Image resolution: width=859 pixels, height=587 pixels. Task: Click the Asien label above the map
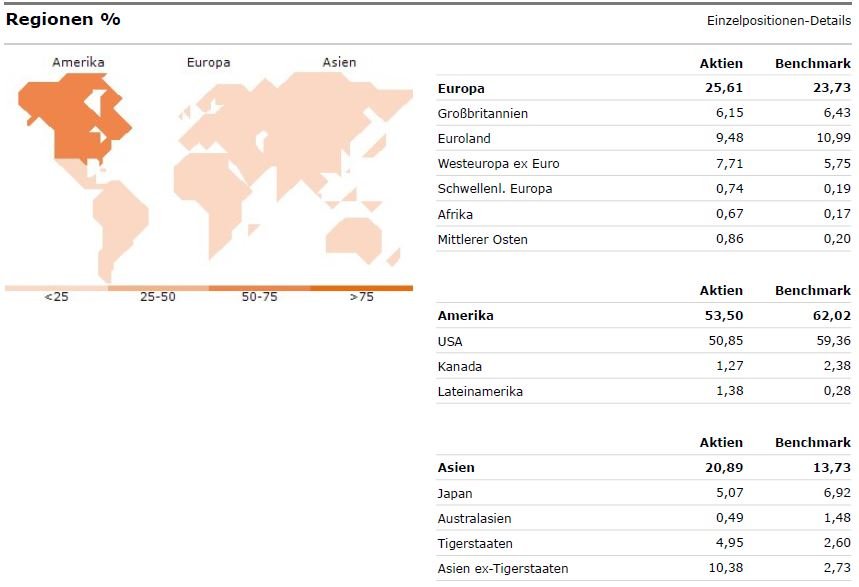(339, 62)
